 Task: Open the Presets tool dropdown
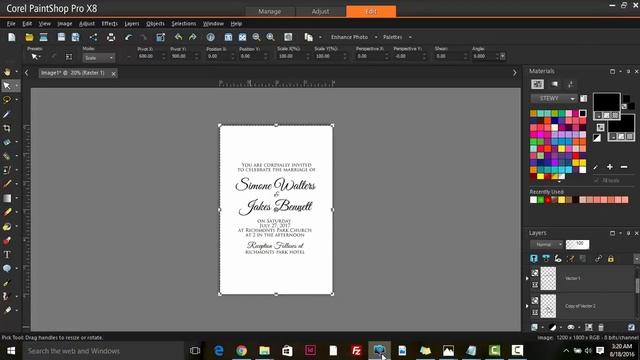36,57
